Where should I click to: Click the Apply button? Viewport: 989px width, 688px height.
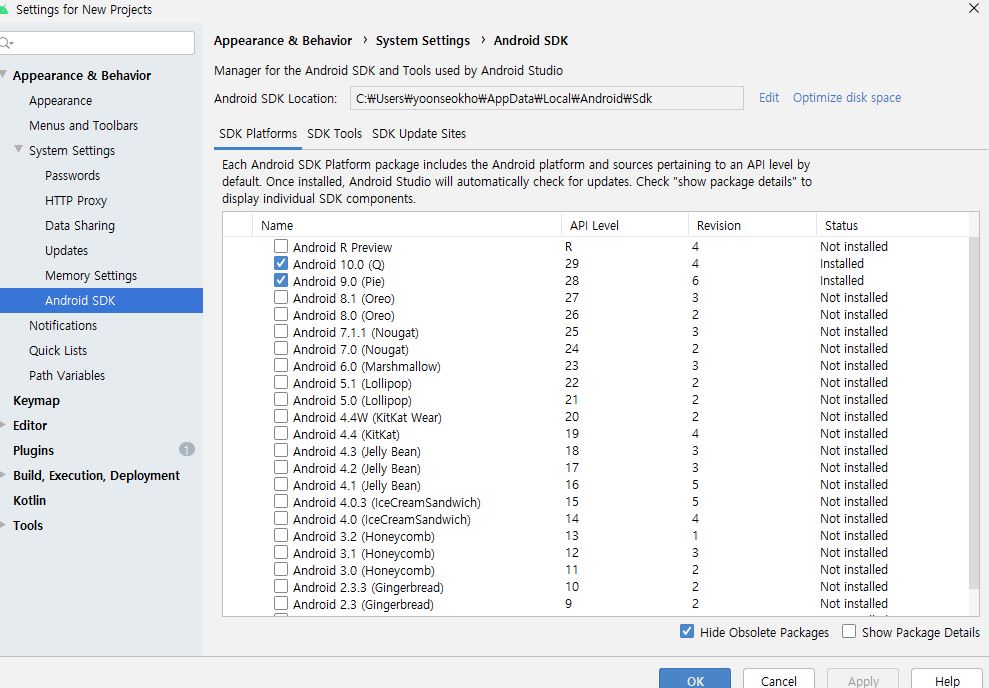[863, 680]
